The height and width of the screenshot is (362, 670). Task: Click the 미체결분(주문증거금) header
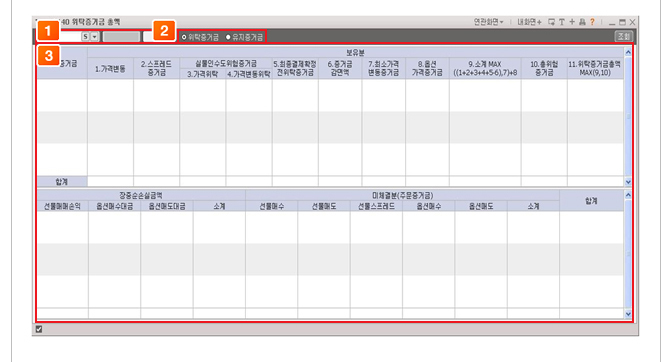point(403,195)
